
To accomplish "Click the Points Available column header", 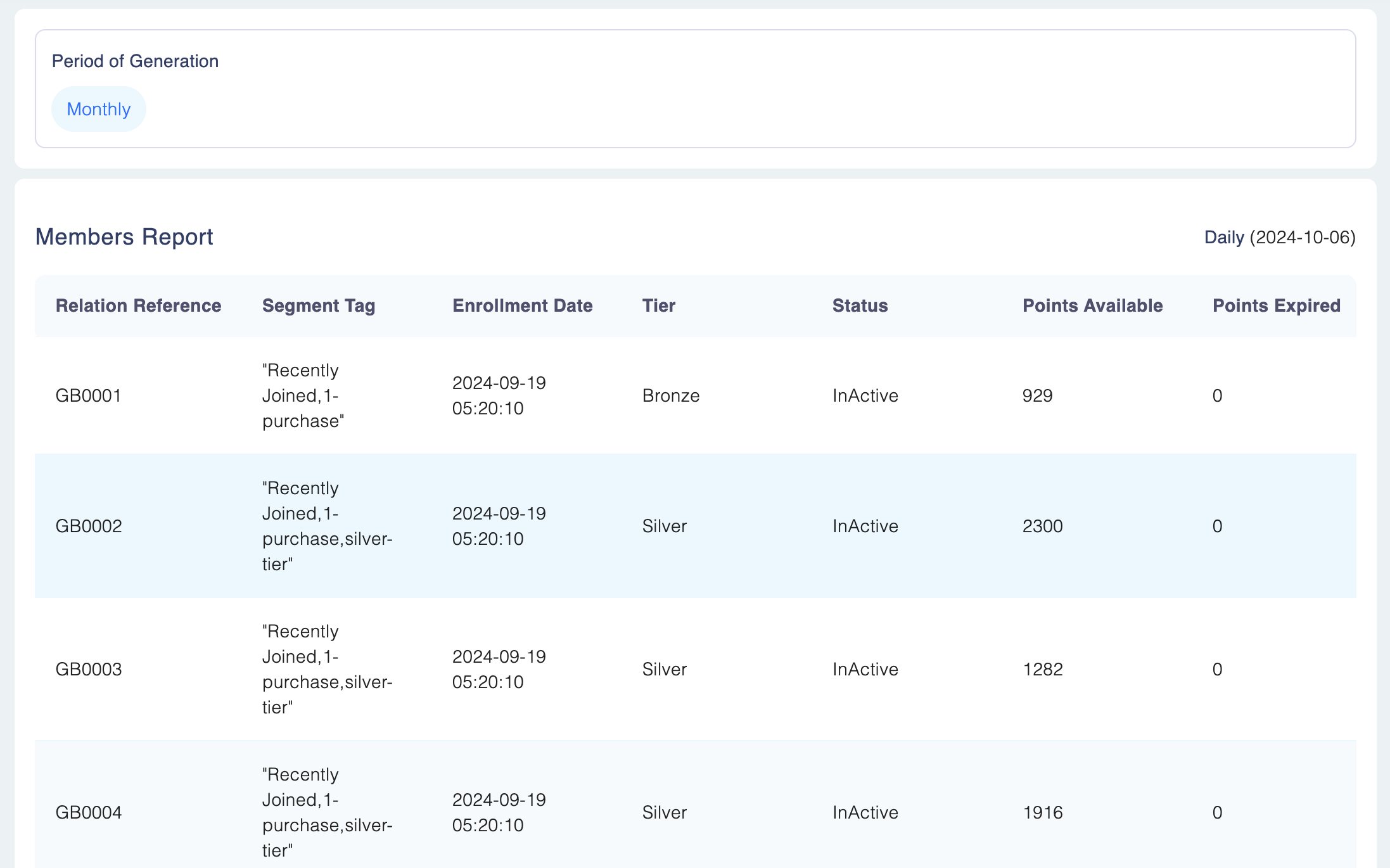I will coord(1092,305).
